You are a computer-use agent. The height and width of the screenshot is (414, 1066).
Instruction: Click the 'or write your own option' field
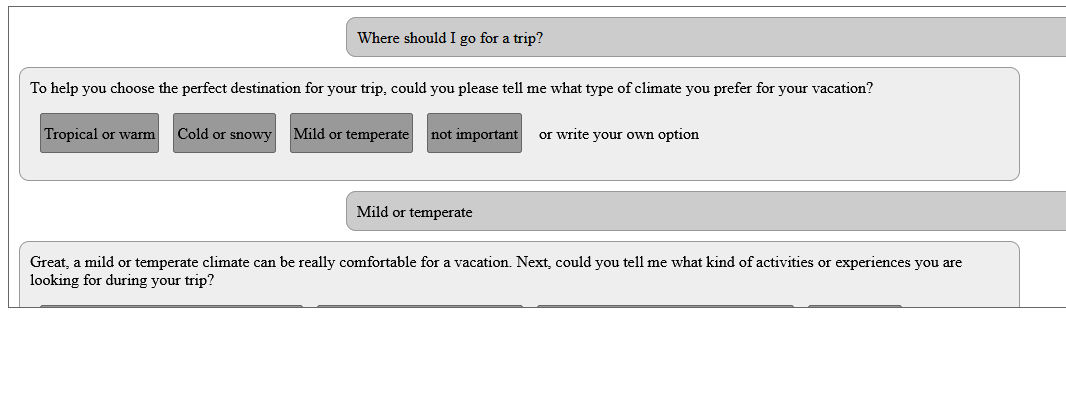618,134
